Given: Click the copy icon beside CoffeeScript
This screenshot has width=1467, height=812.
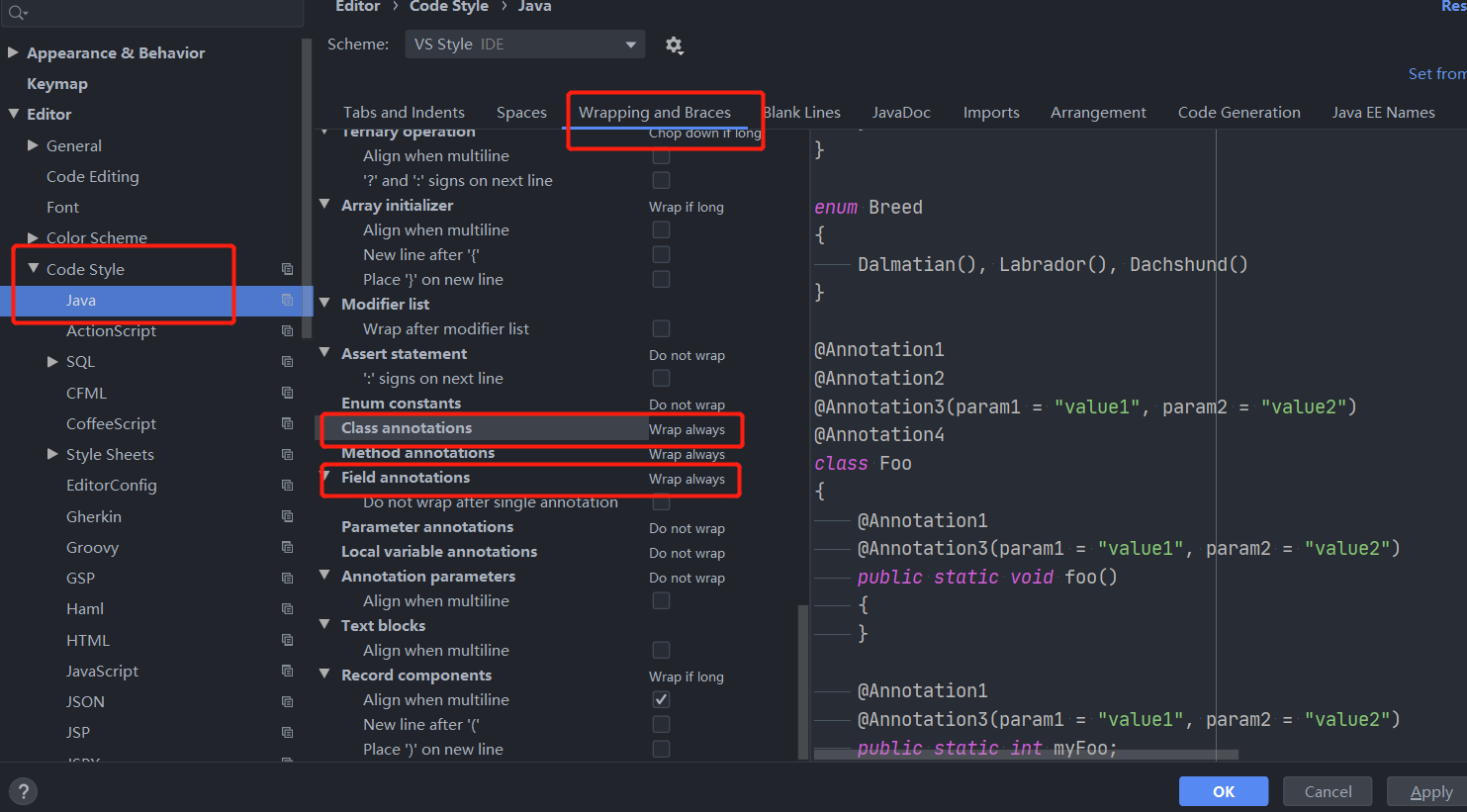Looking at the screenshot, I should [x=287, y=423].
